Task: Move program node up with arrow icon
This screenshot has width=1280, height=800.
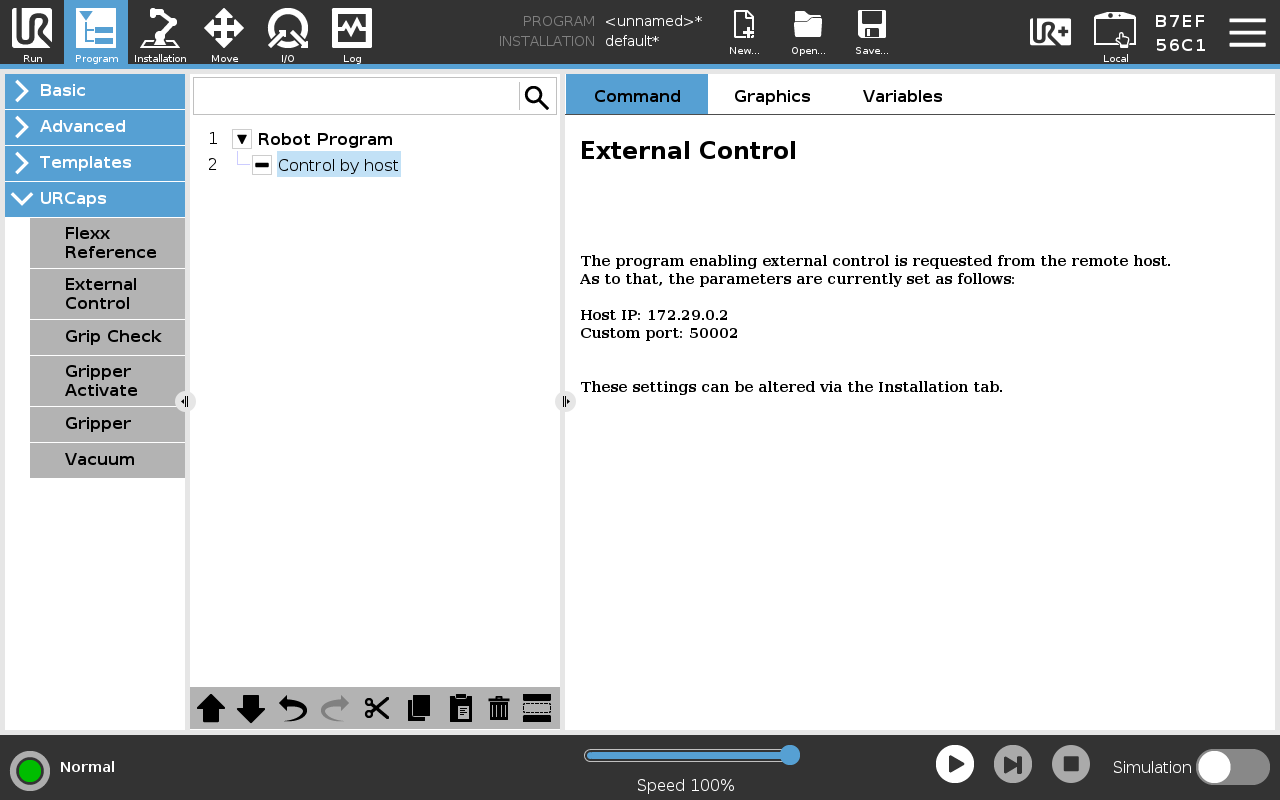Action: click(211, 708)
